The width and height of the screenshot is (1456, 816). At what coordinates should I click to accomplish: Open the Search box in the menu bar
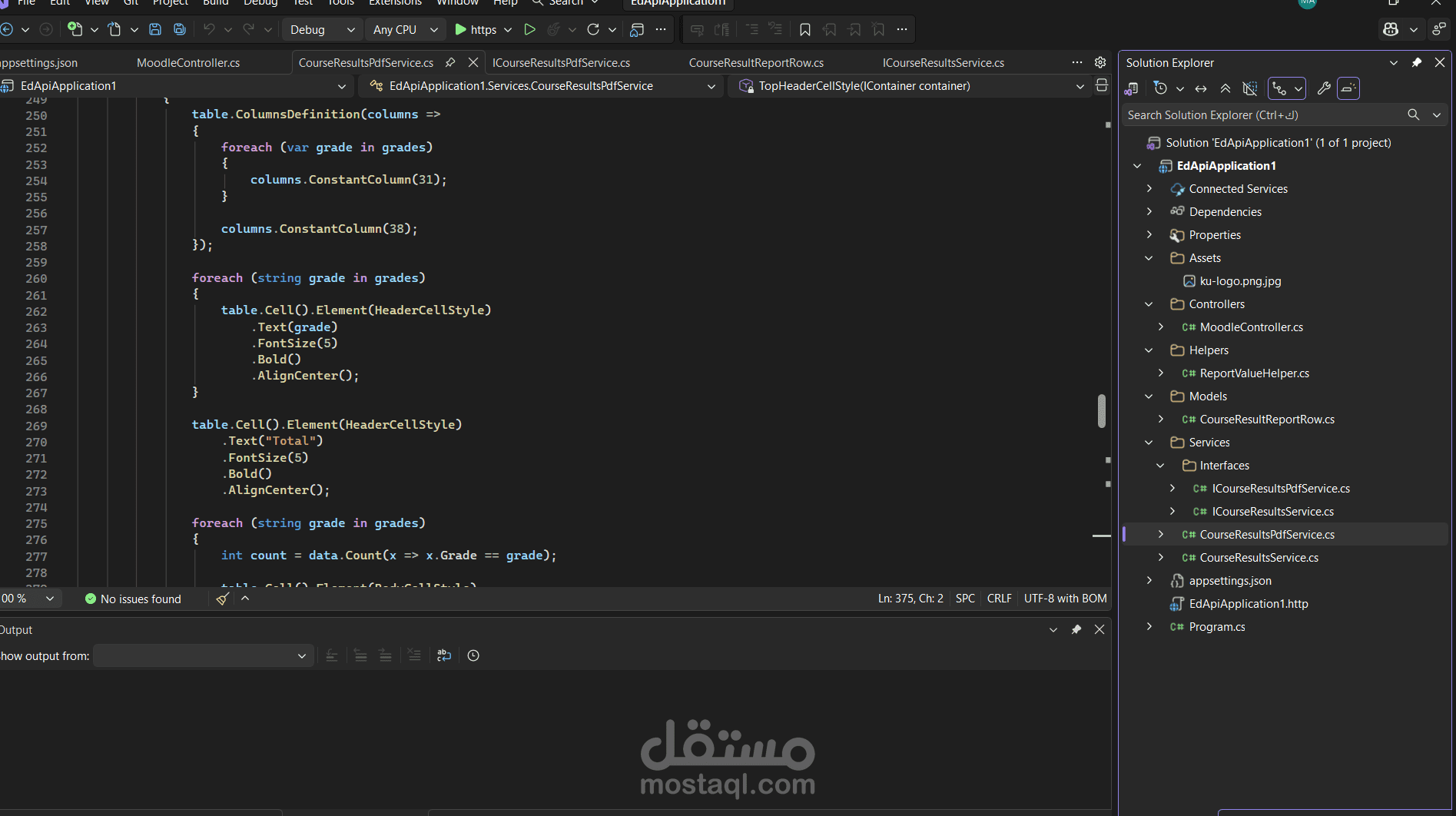(565, 2)
